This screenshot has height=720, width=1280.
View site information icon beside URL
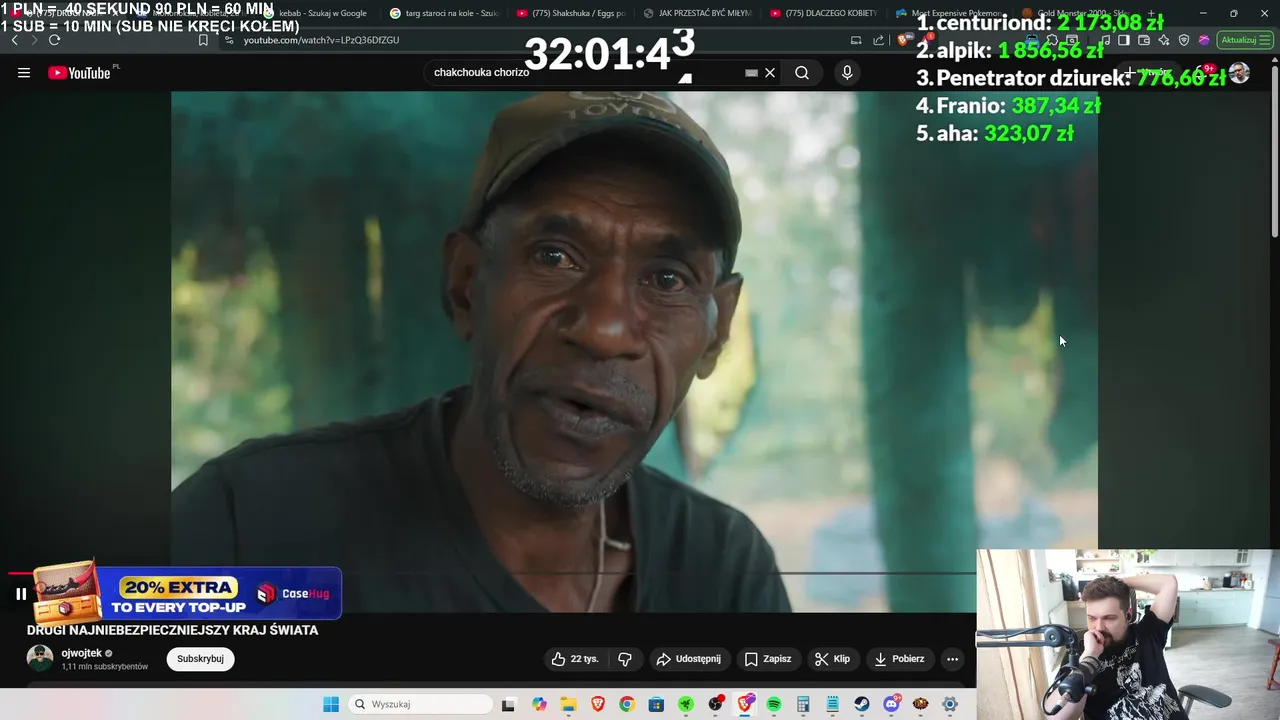click(x=229, y=40)
